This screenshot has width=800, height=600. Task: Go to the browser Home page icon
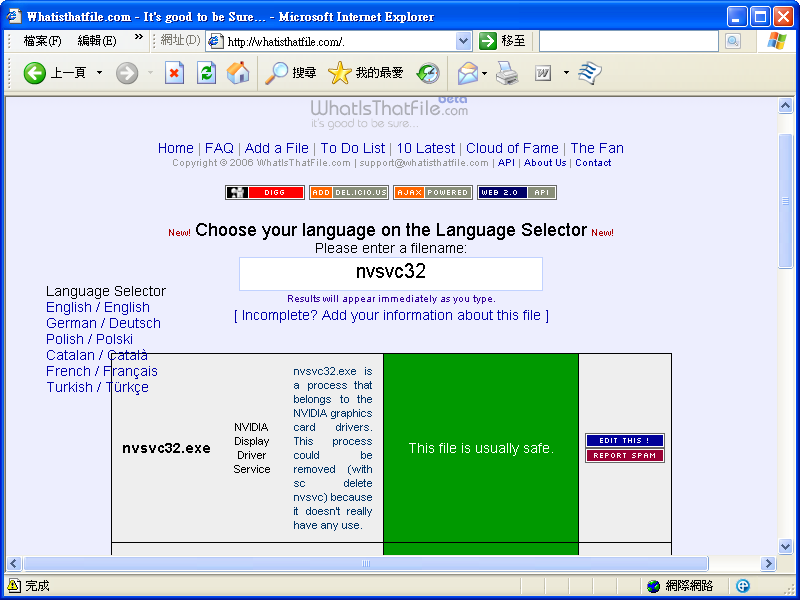point(238,73)
